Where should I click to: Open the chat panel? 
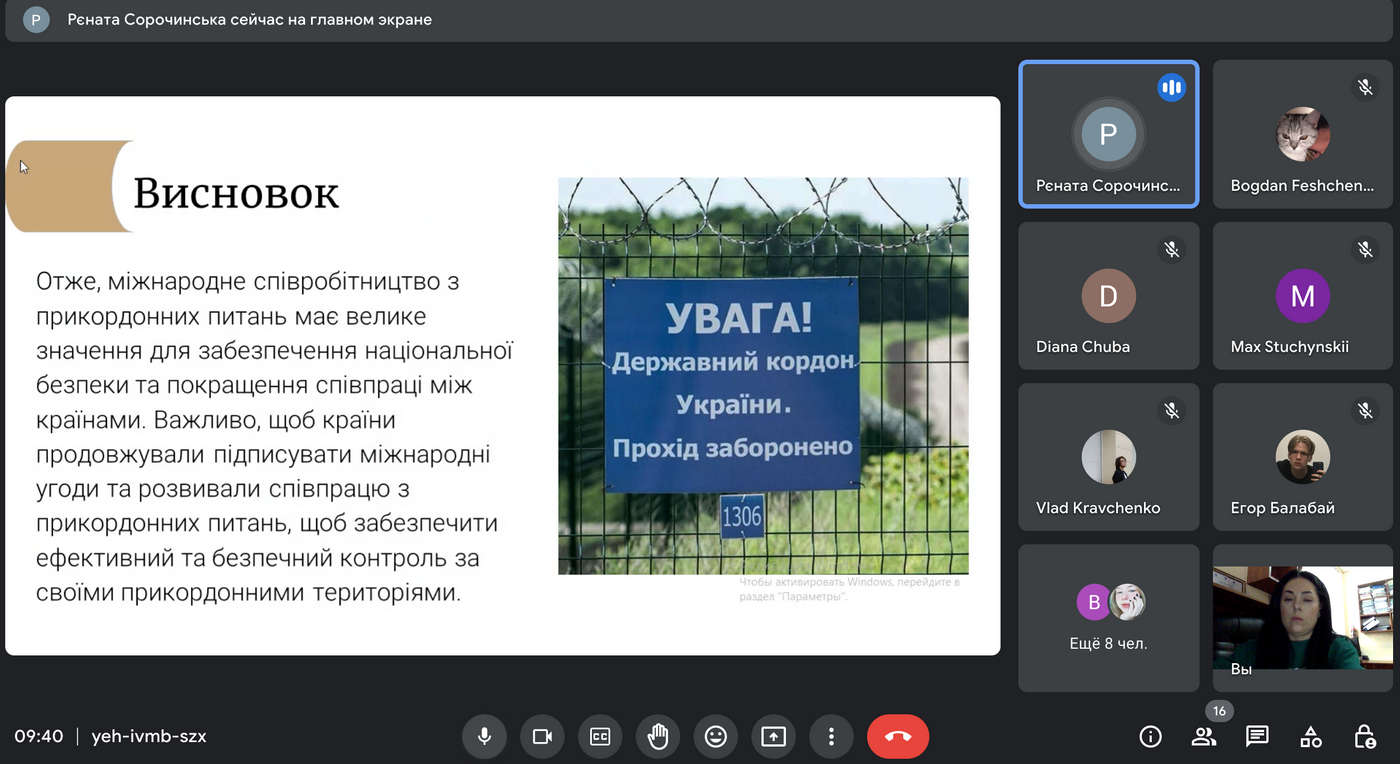[x=1257, y=737]
